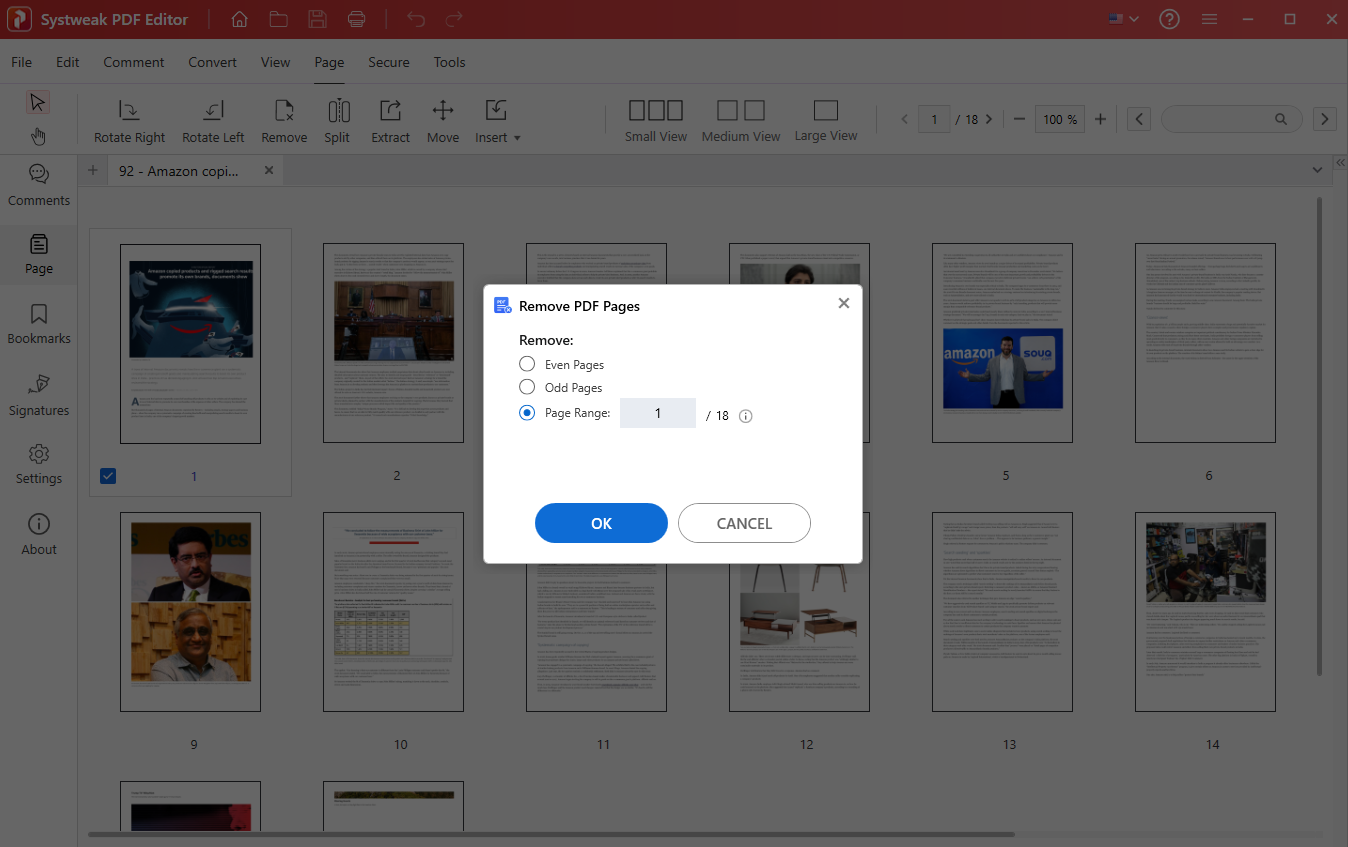The image size is (1348, 847).
Task: Select the Page Range radio button
Action: click(x=527, y=413)
